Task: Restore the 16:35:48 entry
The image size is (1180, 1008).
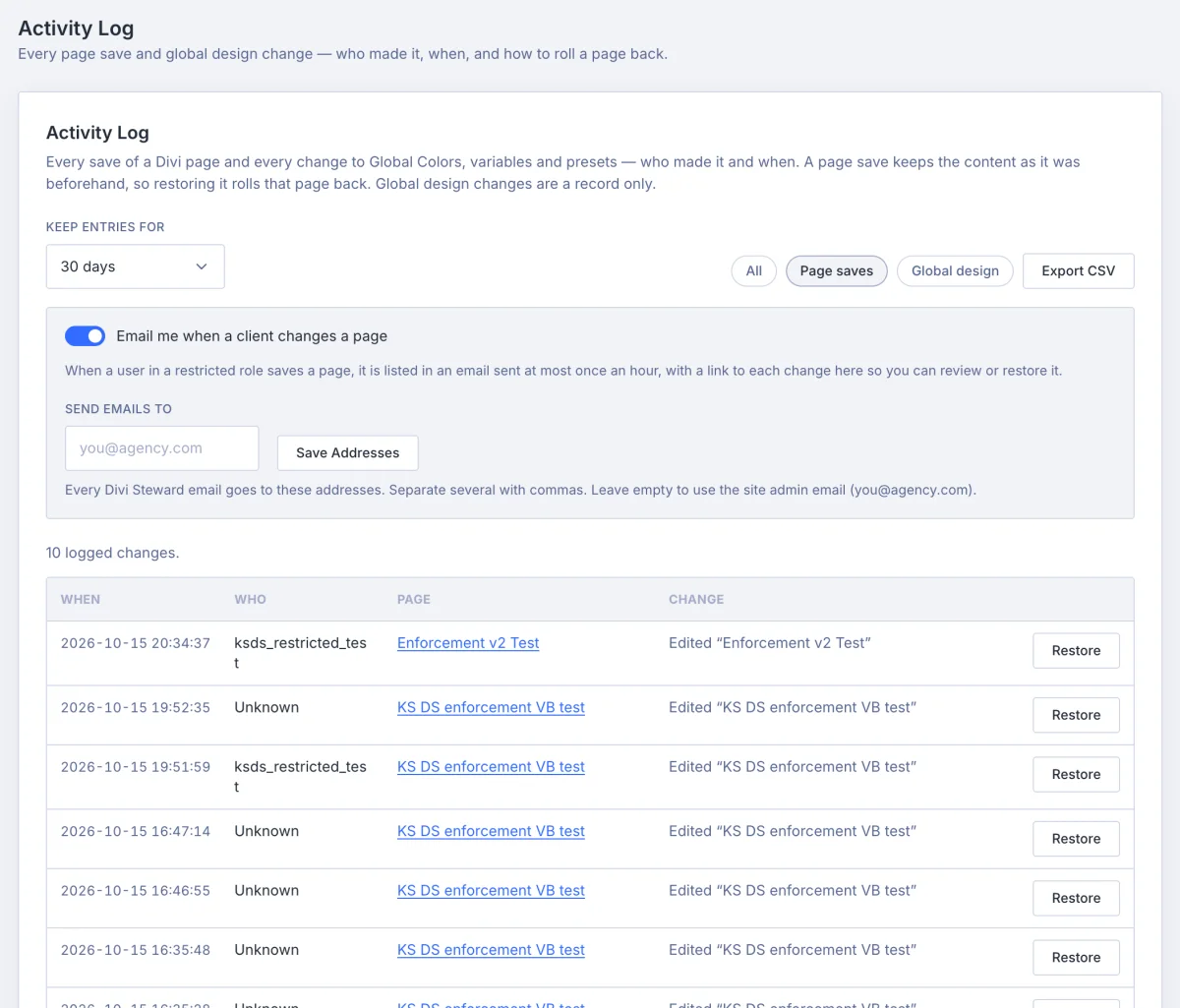Action: (x=1076, y=958)
